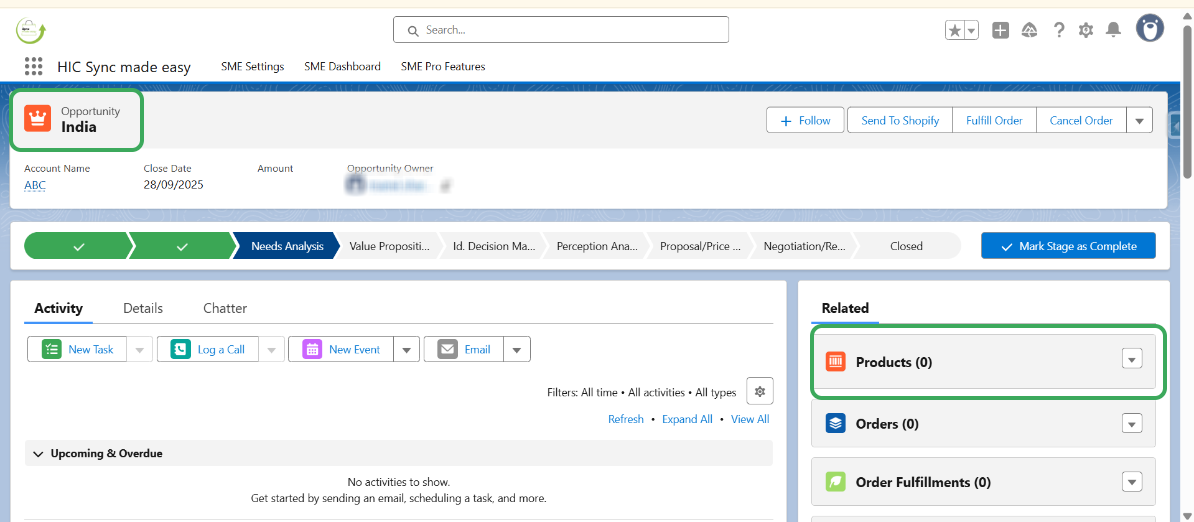Switch to Details tab
This screenshot has height=522, width=1194.
coord(143,308)
